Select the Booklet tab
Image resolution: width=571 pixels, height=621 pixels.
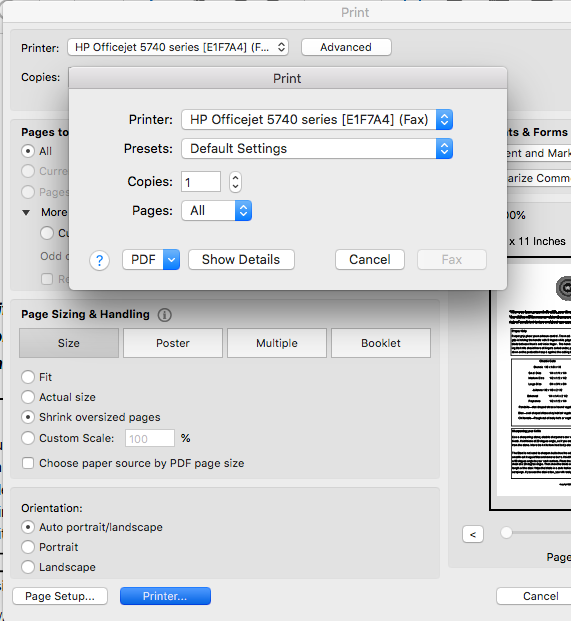click(x=381, y=343)
